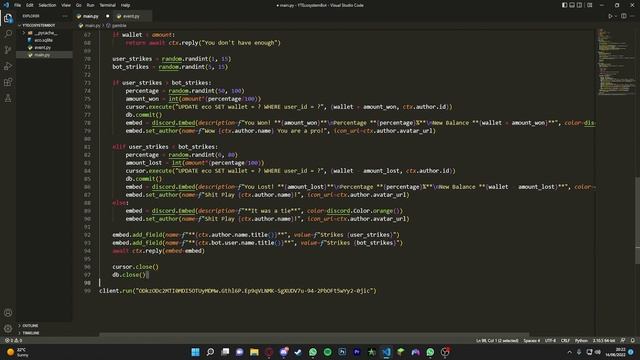This screenshot has width=640, height=360.
Task: Open the notifications bell in status bar
Action: click(633, 340)
